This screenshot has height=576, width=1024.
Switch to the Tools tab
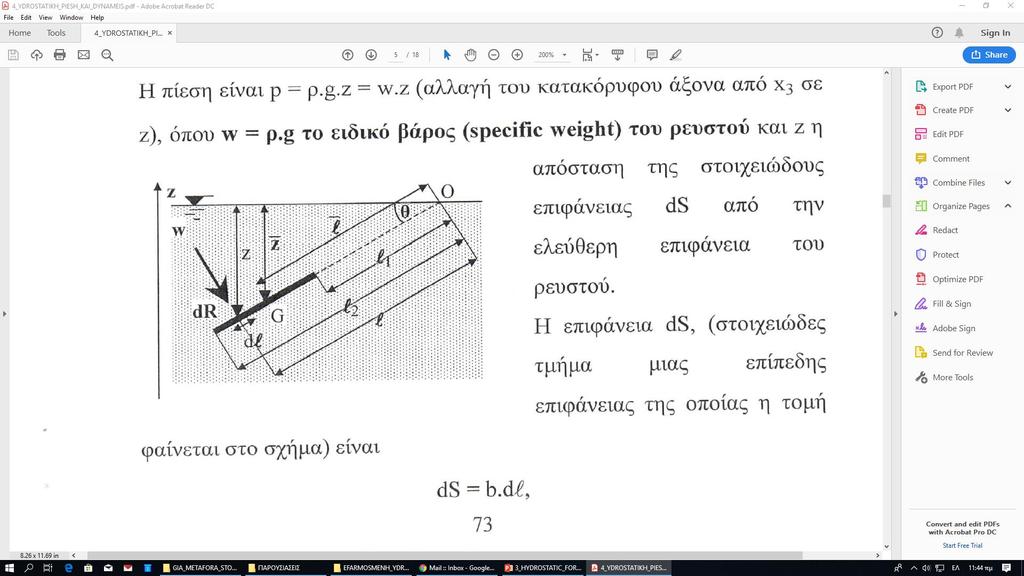click(56, 33)
